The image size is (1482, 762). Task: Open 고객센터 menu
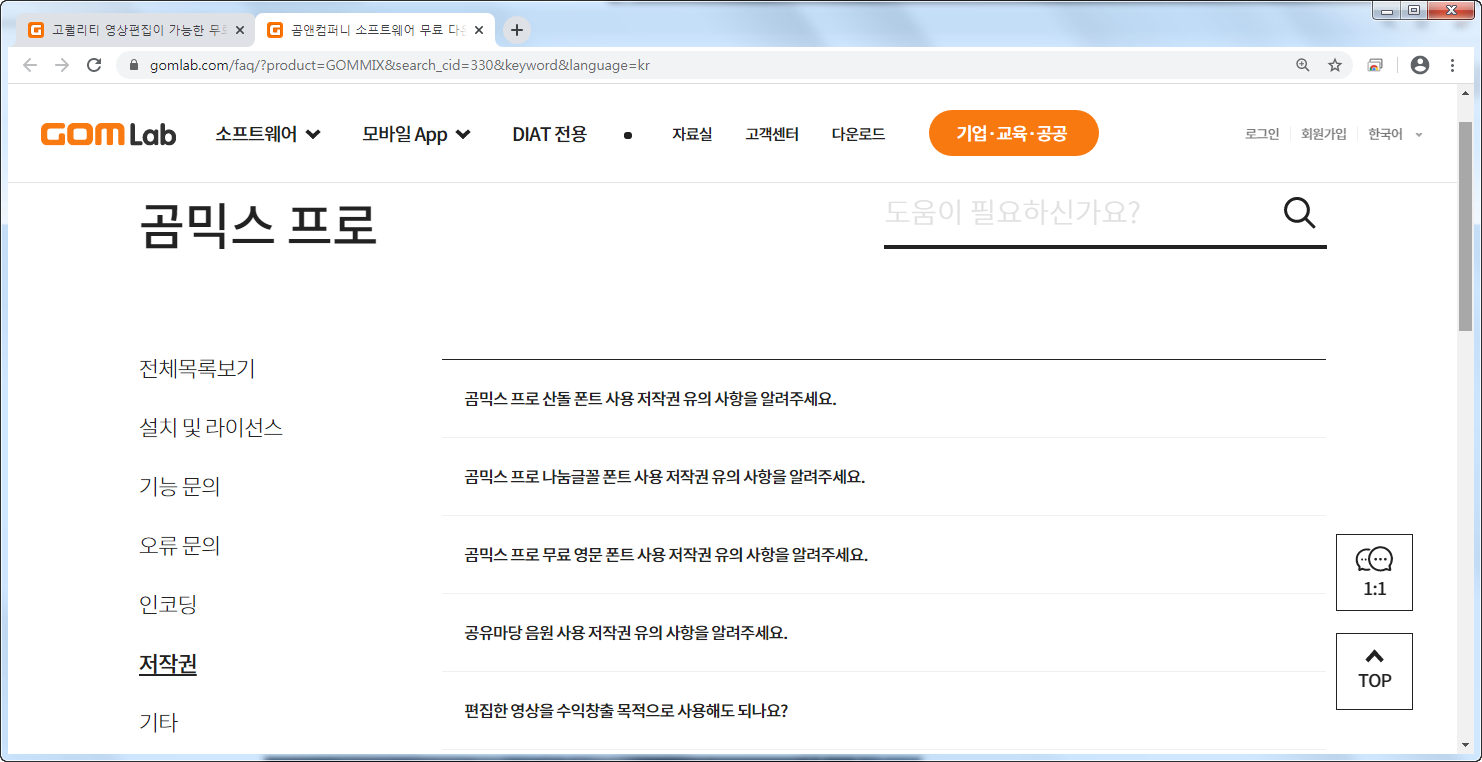pos(772,134)
